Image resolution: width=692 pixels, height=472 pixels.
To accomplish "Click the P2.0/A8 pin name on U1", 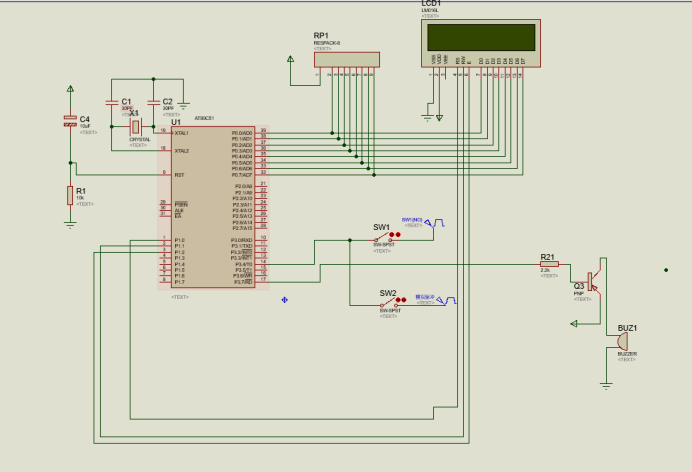I will [244, 187].
